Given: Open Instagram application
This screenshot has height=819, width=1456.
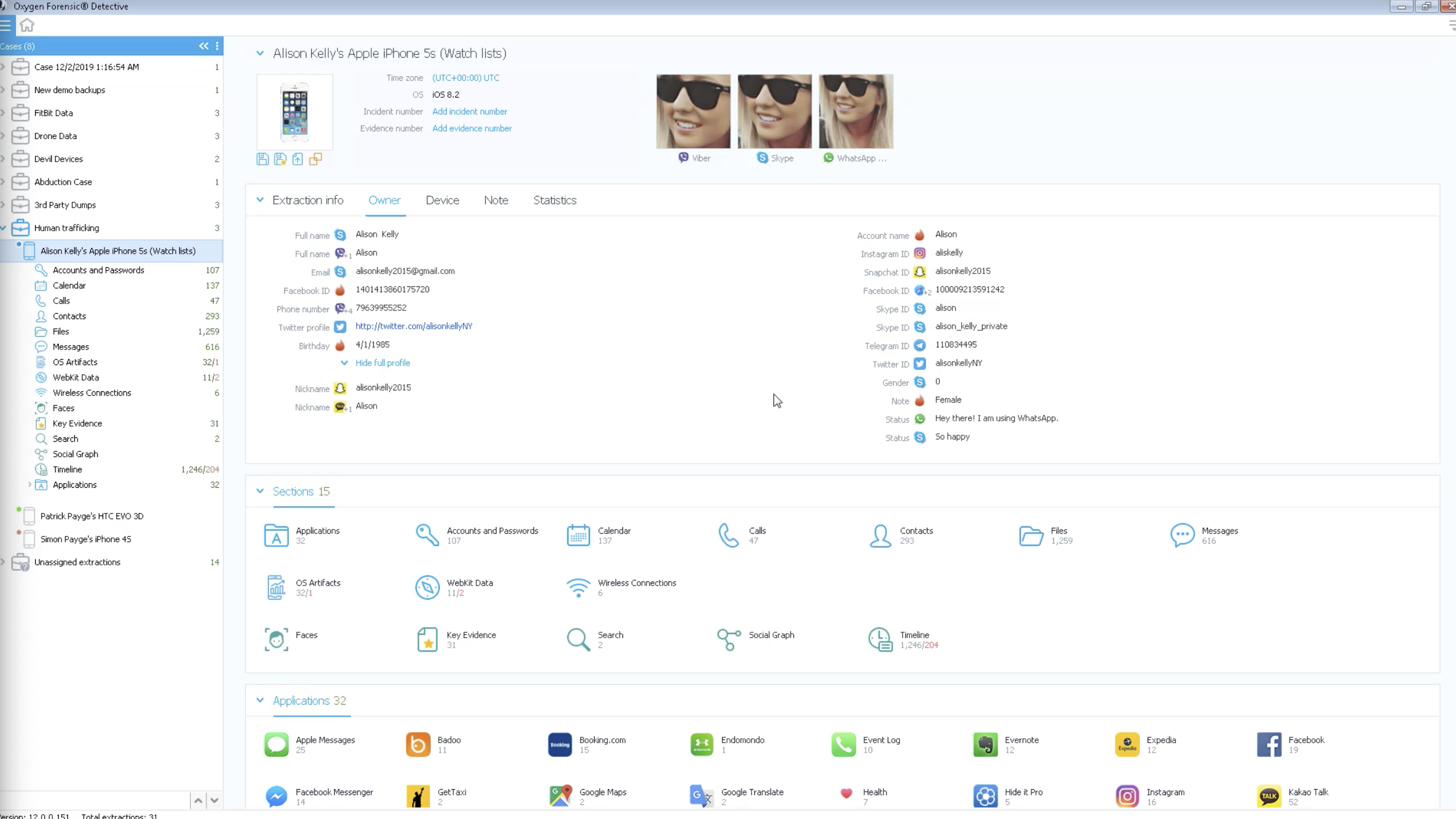Looking at the screenshot, I should (x=1150, y=797).
